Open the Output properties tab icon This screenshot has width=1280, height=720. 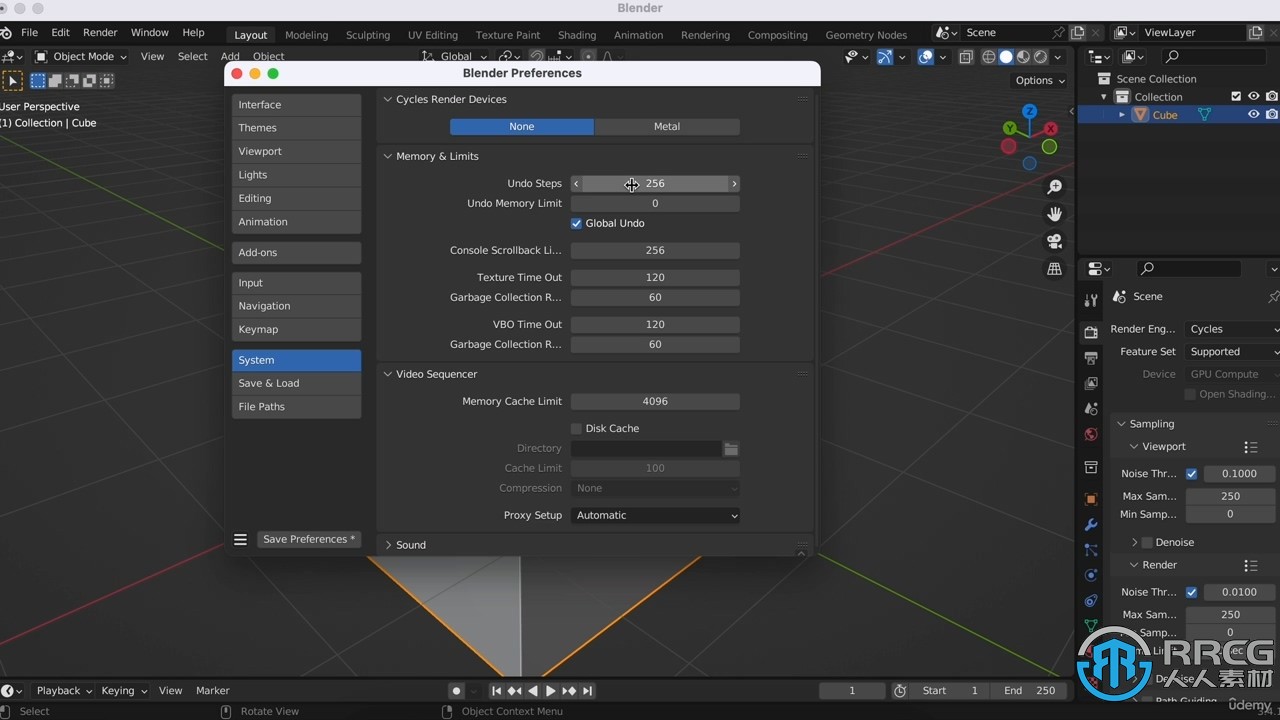click(1091, 358)
